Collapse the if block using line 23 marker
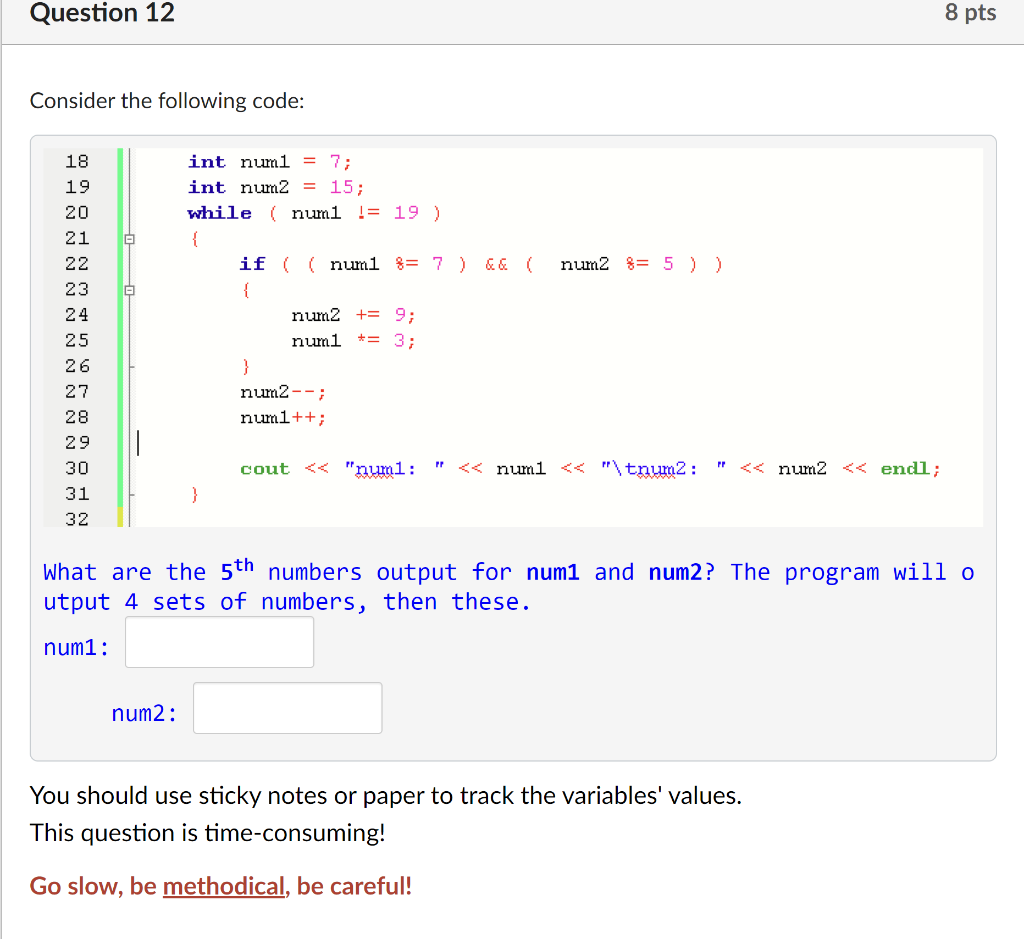Viewport: 1024px width, 939px height. pos(128,289)
